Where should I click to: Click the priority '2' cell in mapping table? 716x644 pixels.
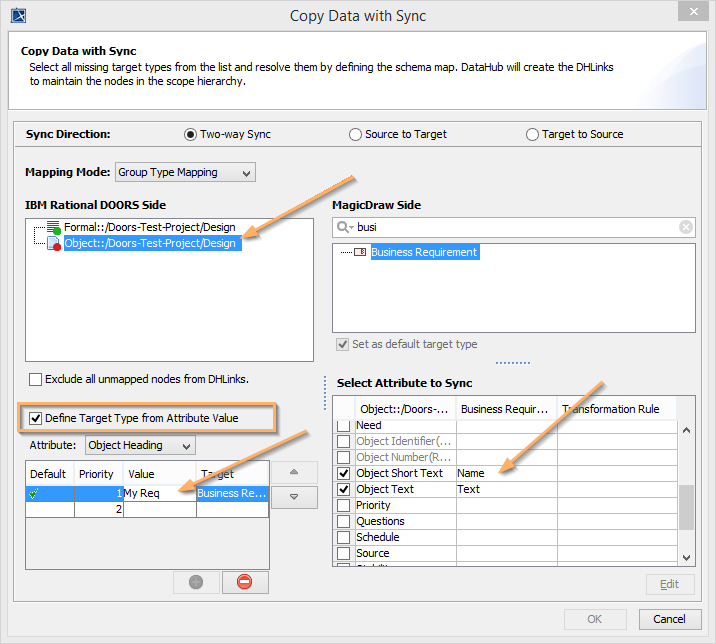click(99, 509)
